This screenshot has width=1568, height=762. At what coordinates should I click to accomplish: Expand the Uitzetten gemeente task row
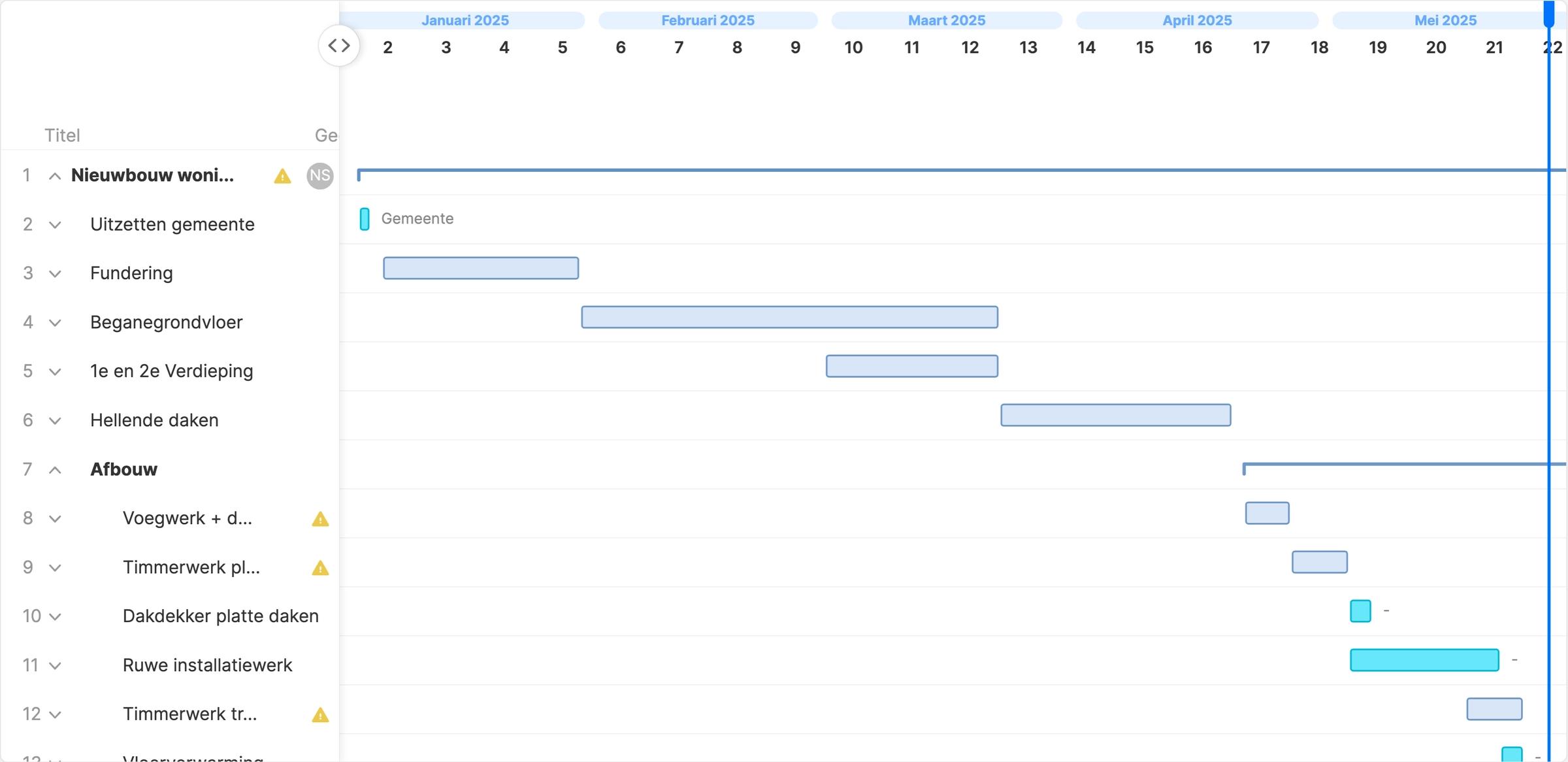[x=54, y=224]
